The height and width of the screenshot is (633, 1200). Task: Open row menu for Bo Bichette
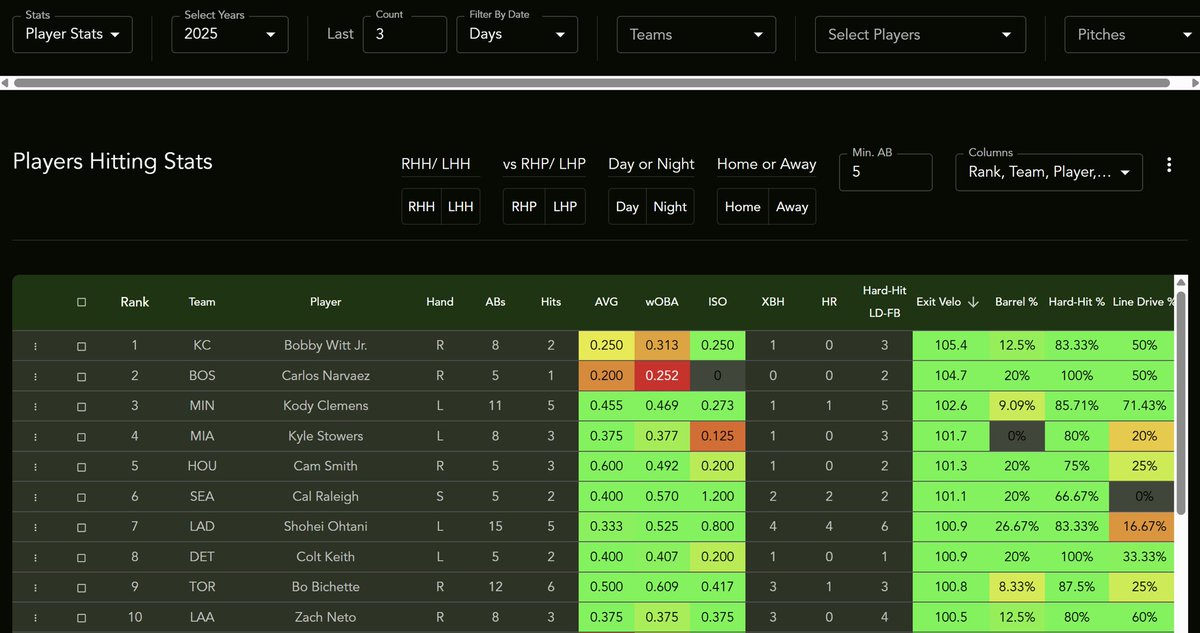pyautogui.click(x=35, y=587)
